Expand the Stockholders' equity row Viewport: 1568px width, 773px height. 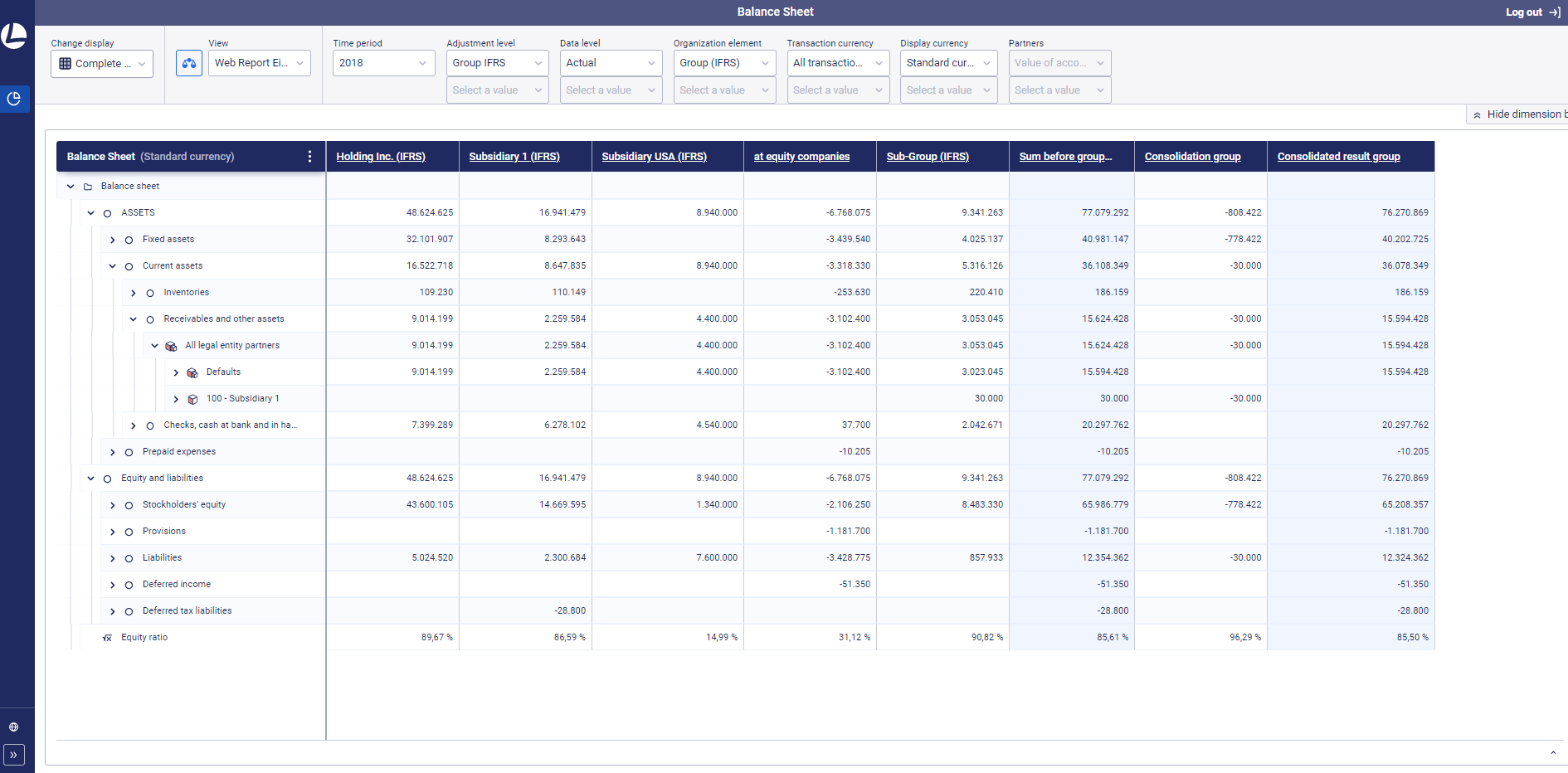point(112,504)
